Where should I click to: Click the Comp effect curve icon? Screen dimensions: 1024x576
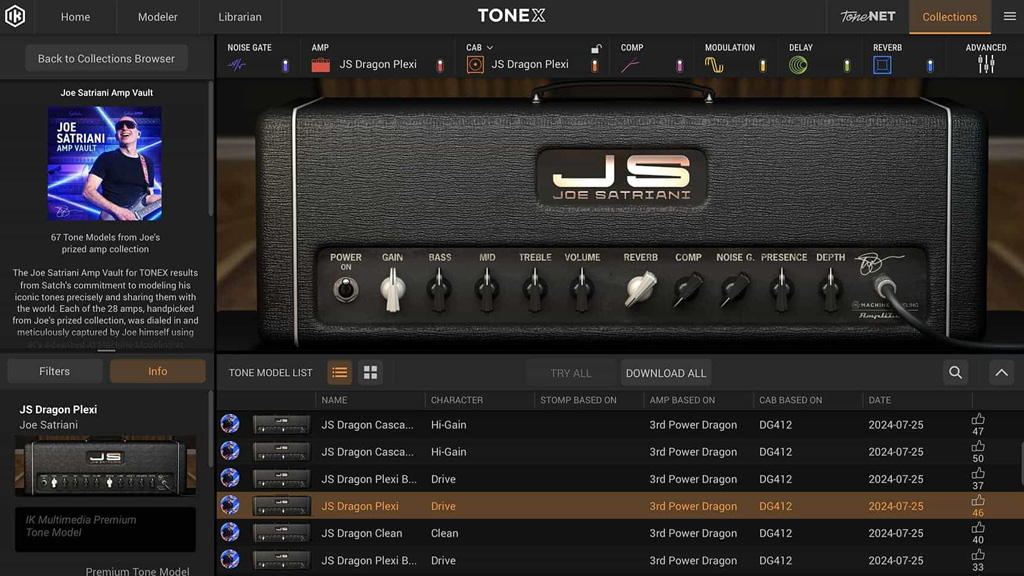(630, 65)
